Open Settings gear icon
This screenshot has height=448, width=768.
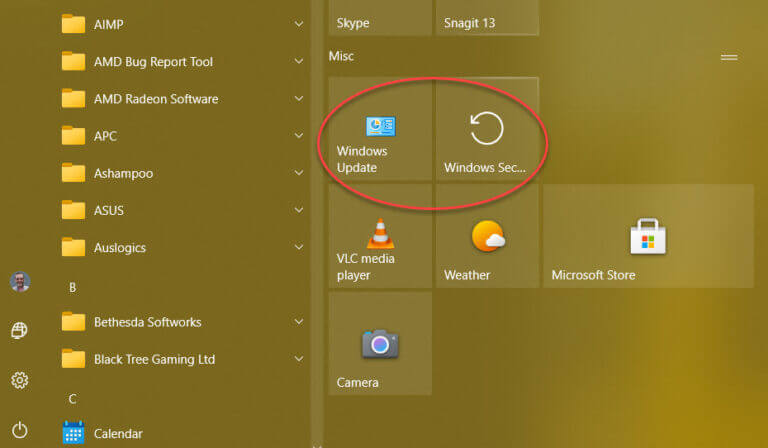[x=20, y=380]
